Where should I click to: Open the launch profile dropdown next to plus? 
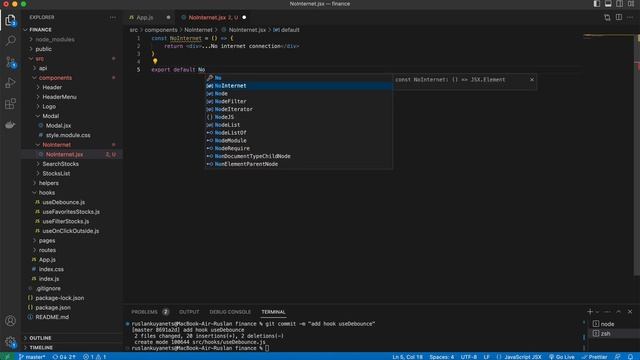[x=598, y=312]
